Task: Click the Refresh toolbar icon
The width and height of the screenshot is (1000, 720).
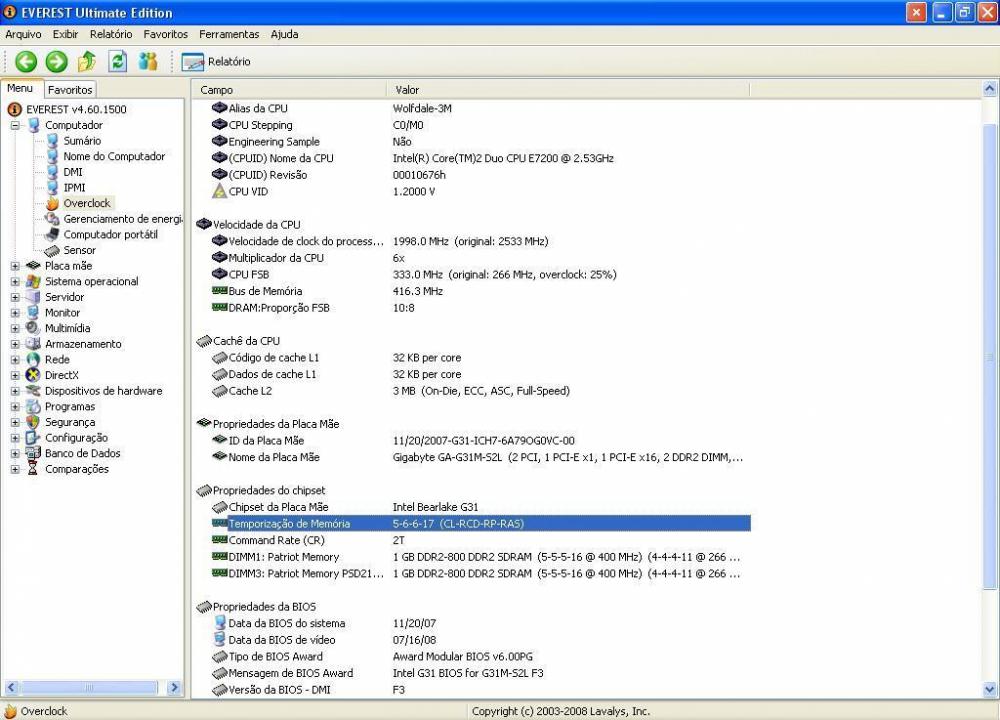Action: click(118, 61)
